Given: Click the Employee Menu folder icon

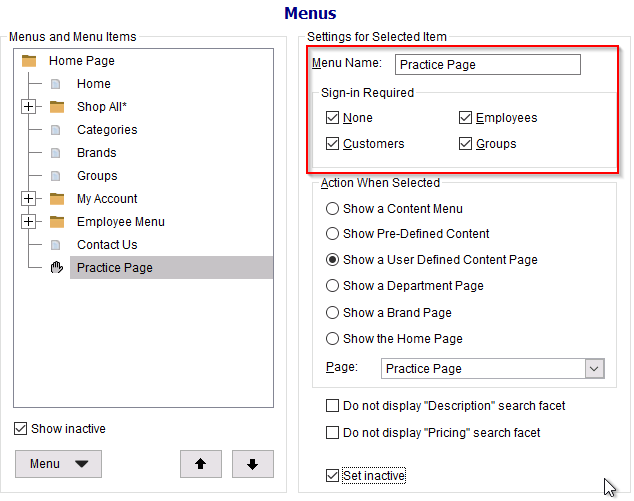Looking at the screenshot, I should (57, 222).
